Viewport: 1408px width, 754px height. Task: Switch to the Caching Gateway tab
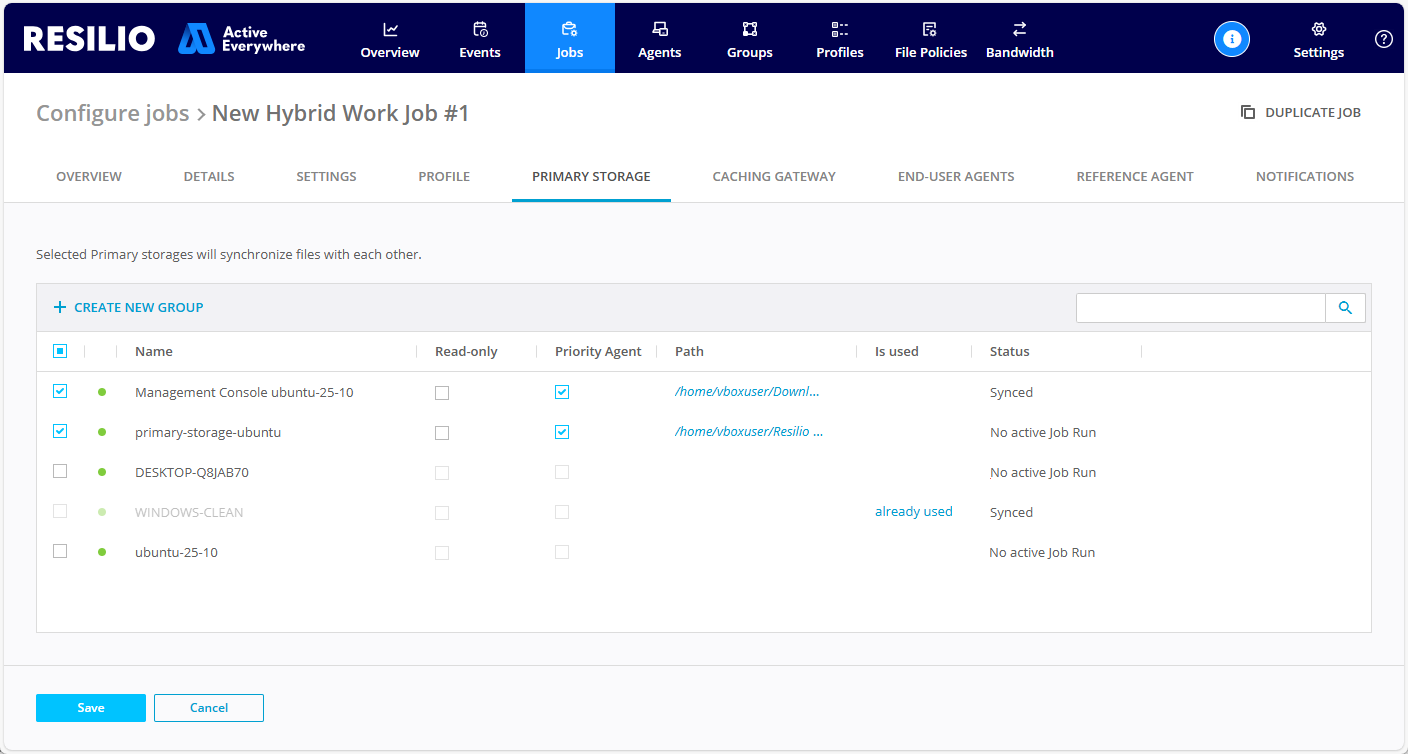click(774, 176)
